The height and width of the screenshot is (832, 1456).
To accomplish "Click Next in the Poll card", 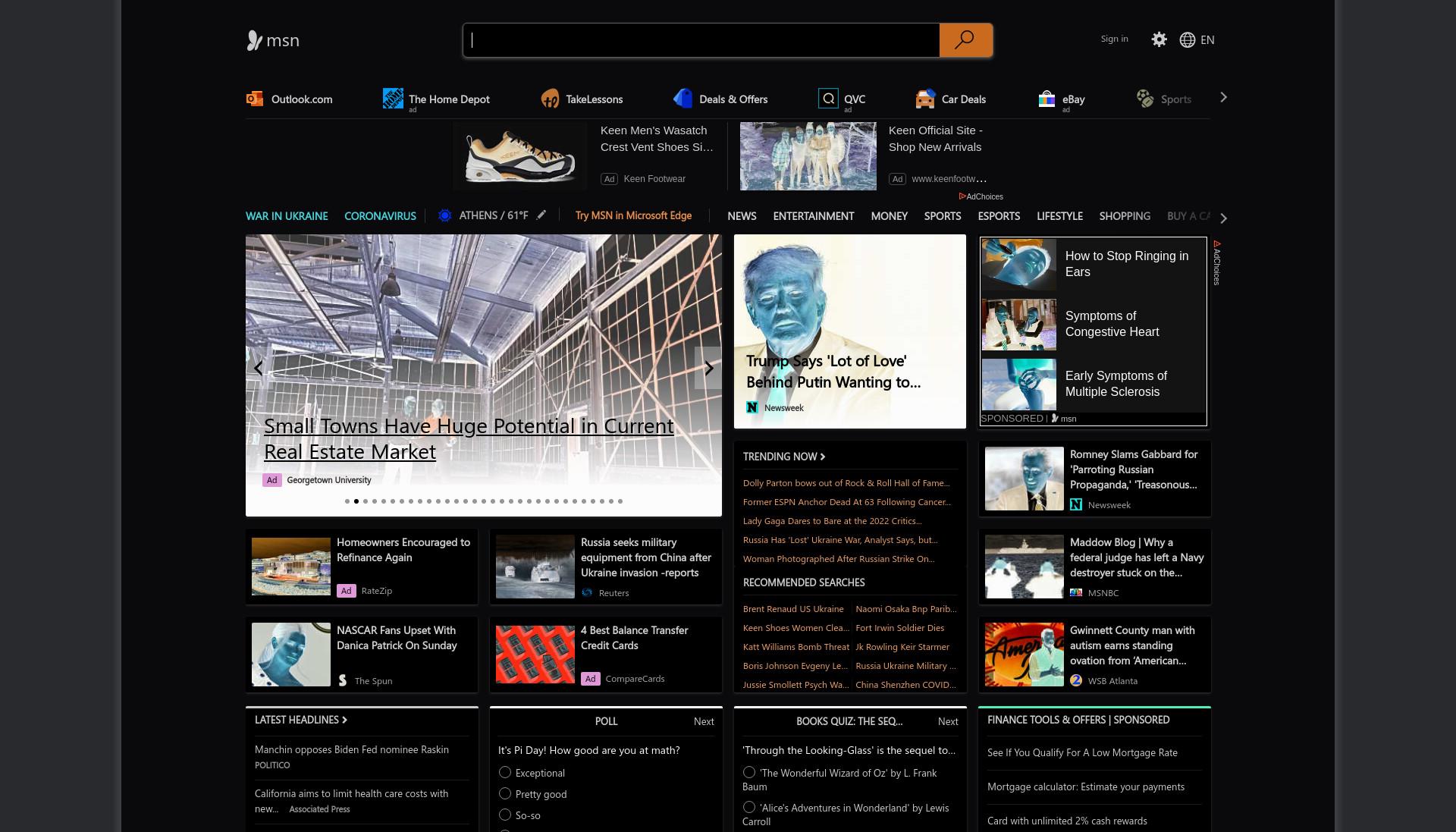I will 704,721.
